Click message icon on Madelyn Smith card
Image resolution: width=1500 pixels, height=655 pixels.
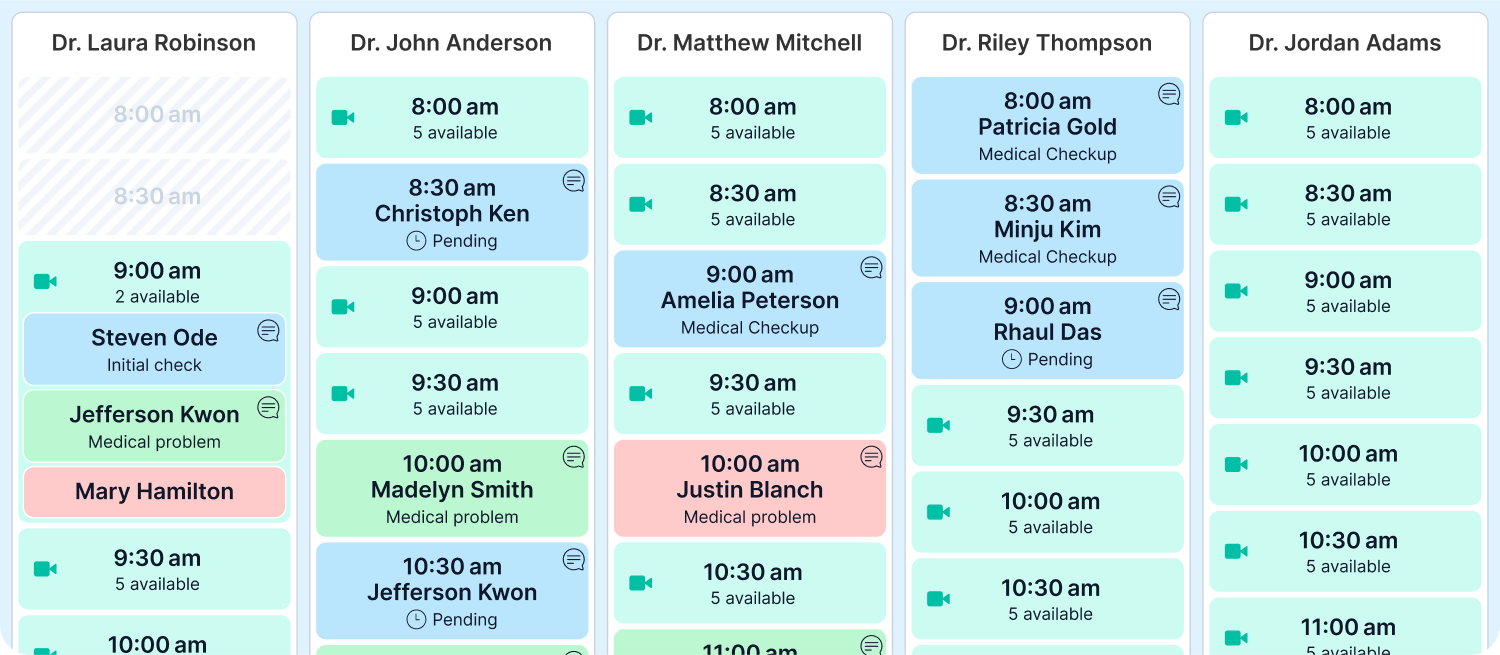coord(573,457)
